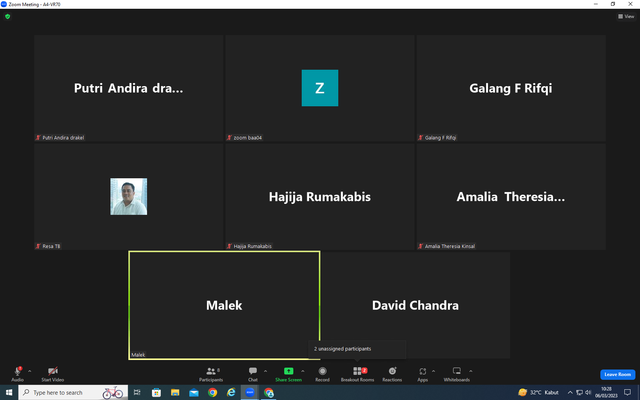Unmute using the Audio microphone icon
640x400 pixels.
click(x=18, y=371)
